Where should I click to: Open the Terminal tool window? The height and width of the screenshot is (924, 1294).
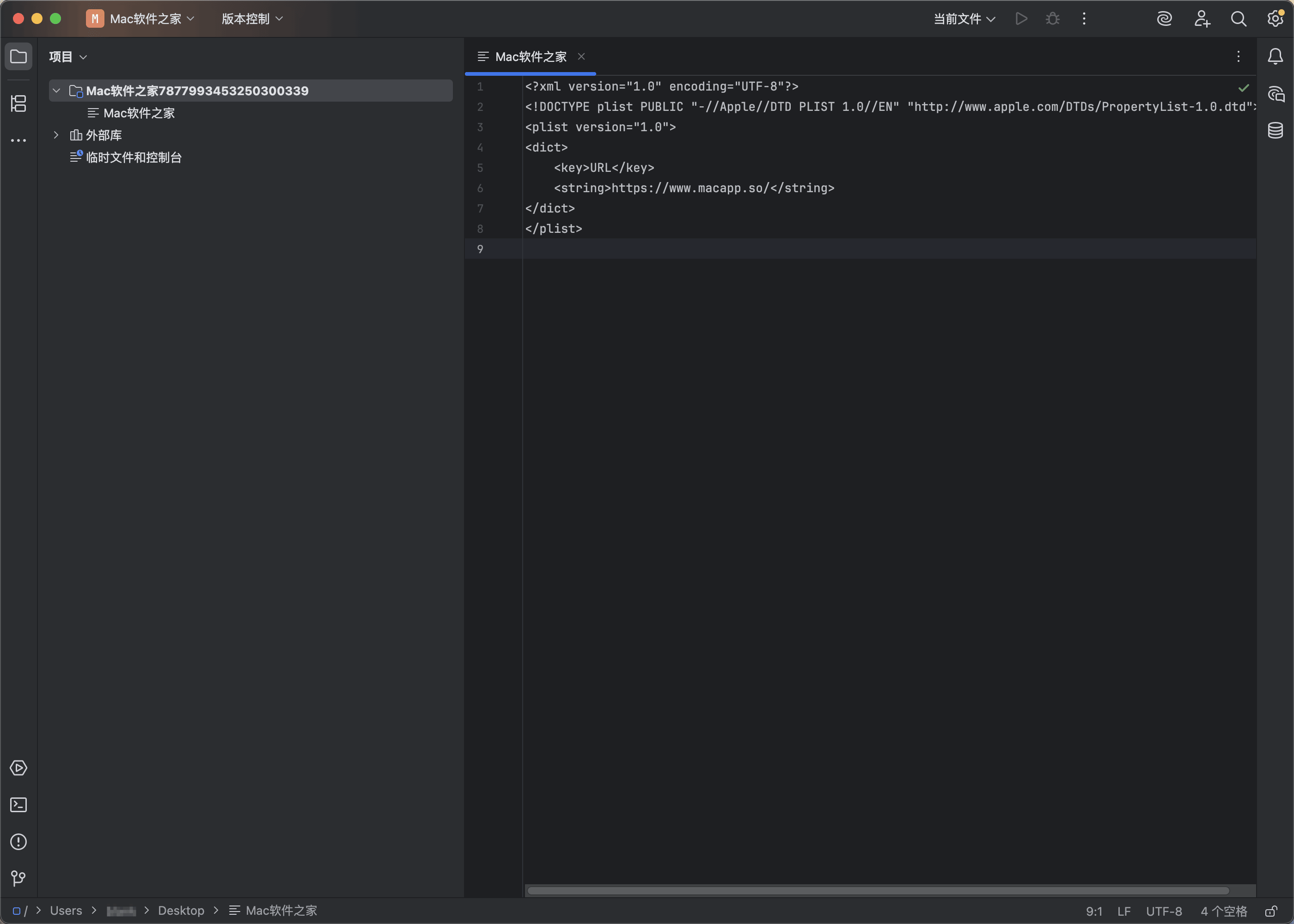coord(18,804)
